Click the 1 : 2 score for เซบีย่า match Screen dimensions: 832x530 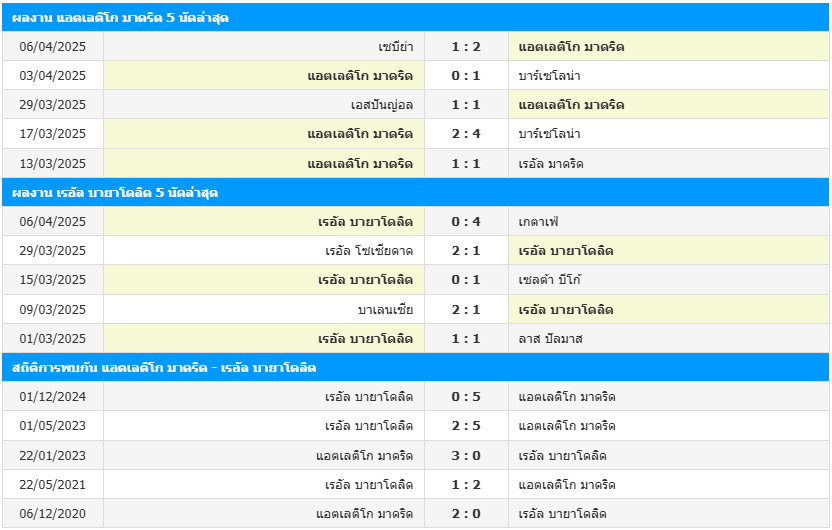466,47
